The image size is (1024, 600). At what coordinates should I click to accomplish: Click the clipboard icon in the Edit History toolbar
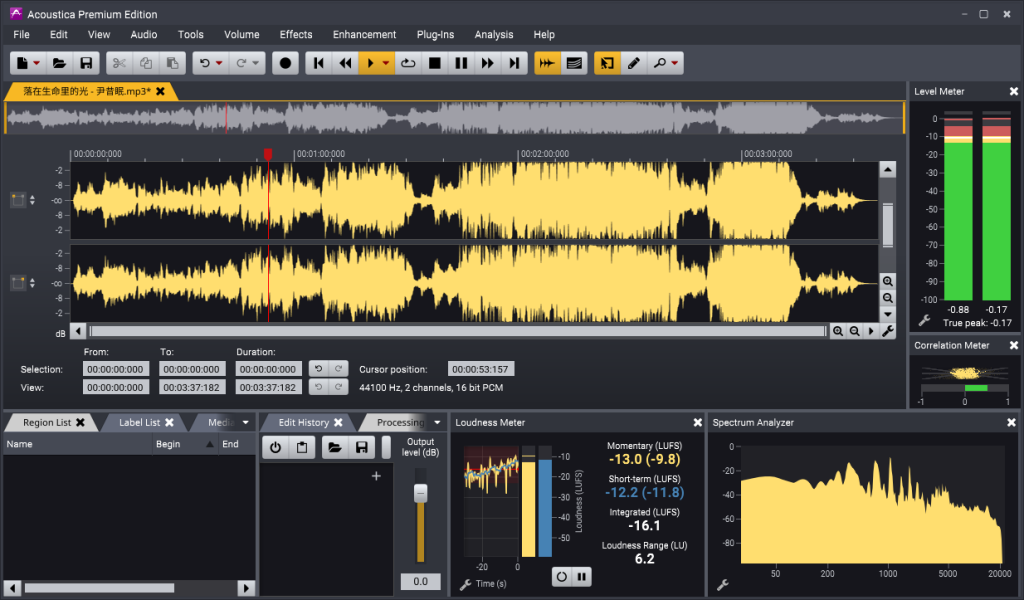click(x=302, y=448)
